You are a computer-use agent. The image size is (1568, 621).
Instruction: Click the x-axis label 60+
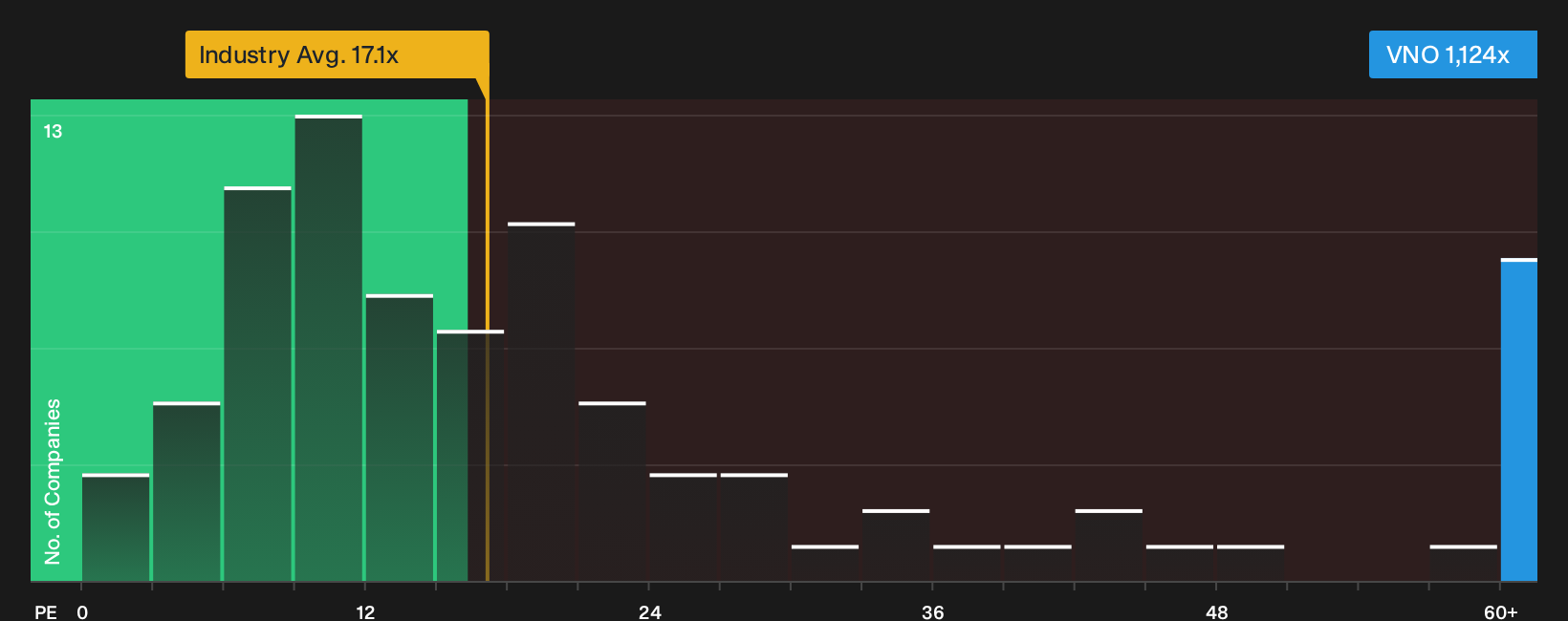click(x=1501, y=611)
